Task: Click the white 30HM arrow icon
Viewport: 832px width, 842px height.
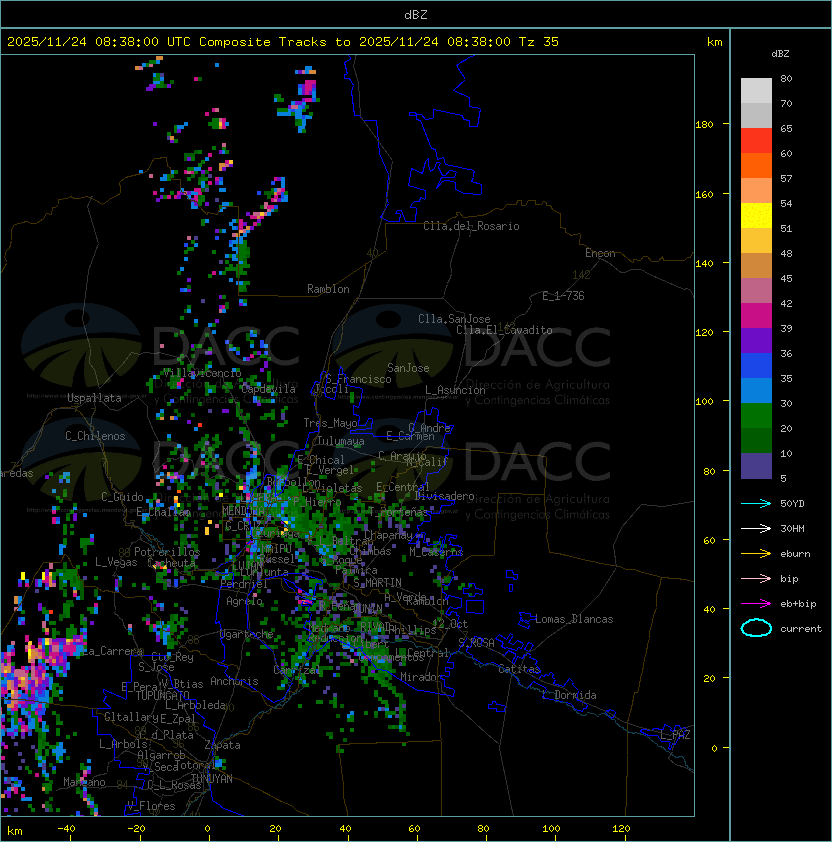Action: point(756,528)
